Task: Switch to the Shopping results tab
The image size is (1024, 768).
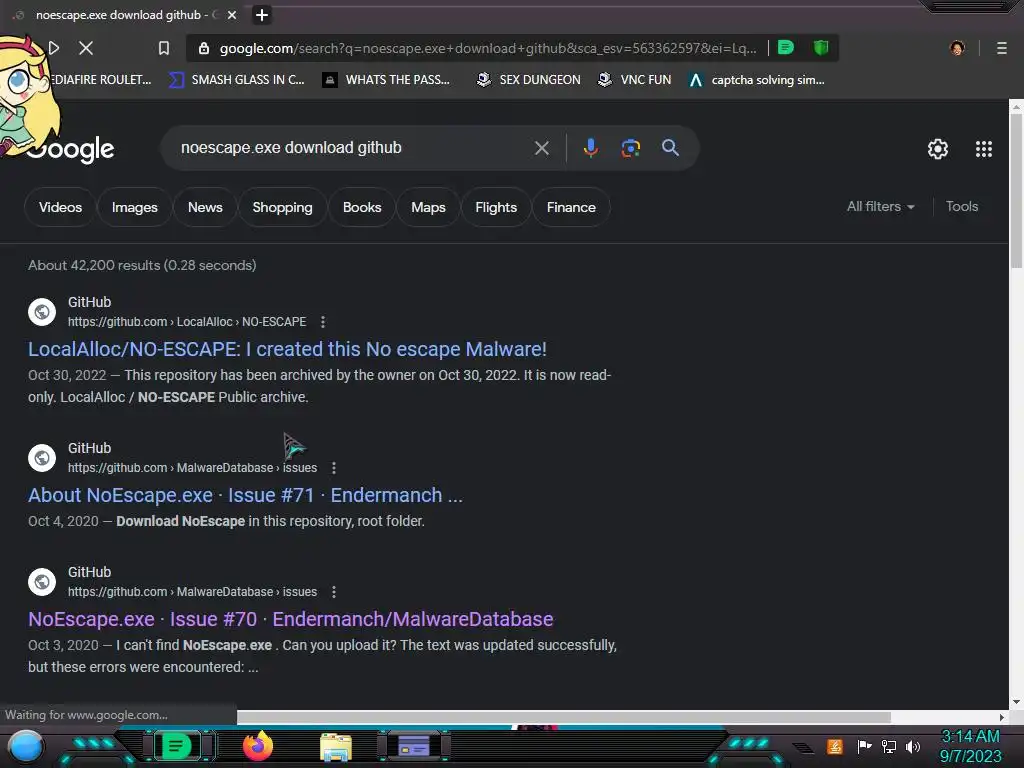Action: click(282, 207)
